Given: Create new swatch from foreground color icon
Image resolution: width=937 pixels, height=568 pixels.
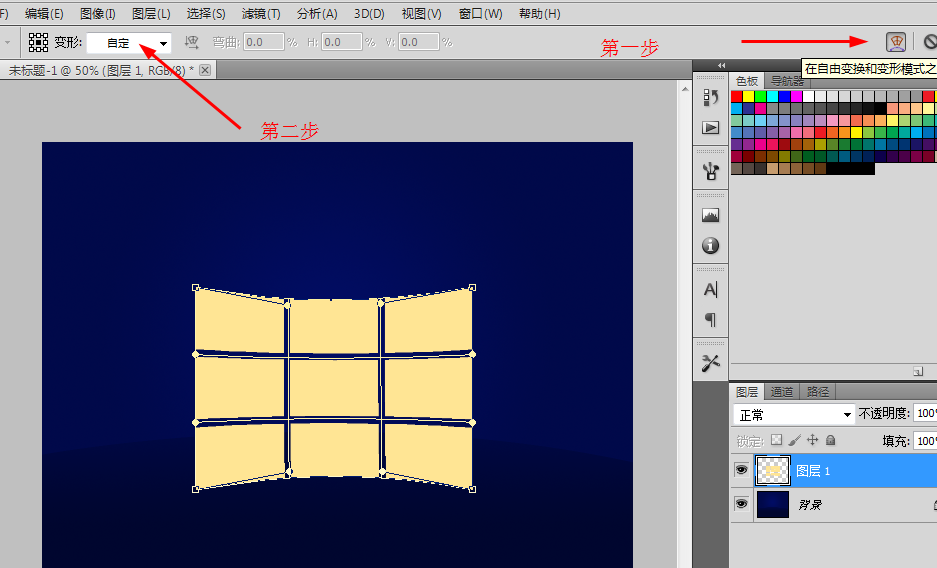Looking at the screenshot, I should (x=918, y=371).
